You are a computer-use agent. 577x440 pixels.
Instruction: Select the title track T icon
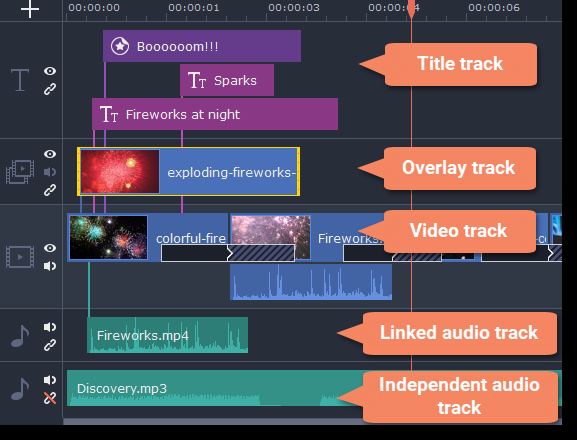pyautogui.click(x=20, y=79)
